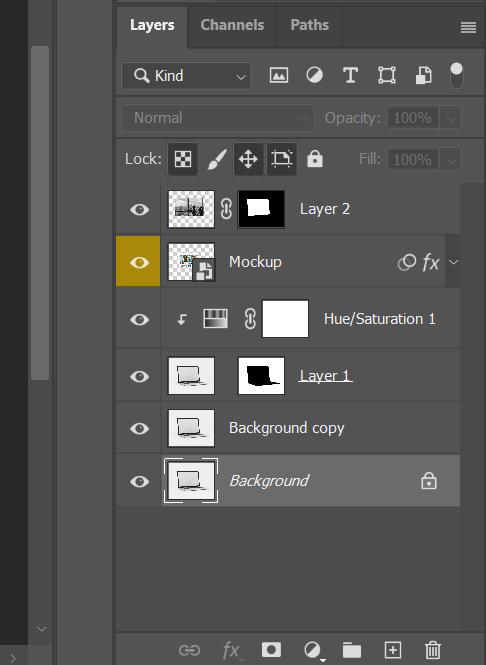
Task: Open the Normal blend mode dropdown
Action: pos(218,117)
